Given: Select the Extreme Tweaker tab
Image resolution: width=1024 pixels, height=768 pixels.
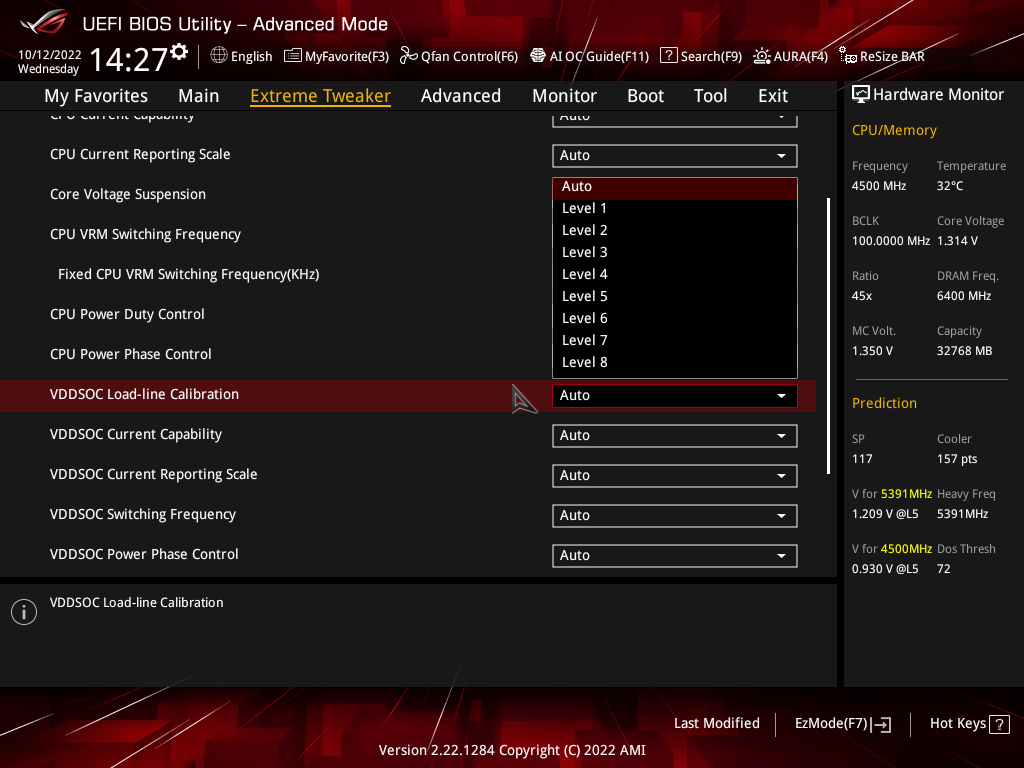Looking at the screenshot, I should 321,95.
